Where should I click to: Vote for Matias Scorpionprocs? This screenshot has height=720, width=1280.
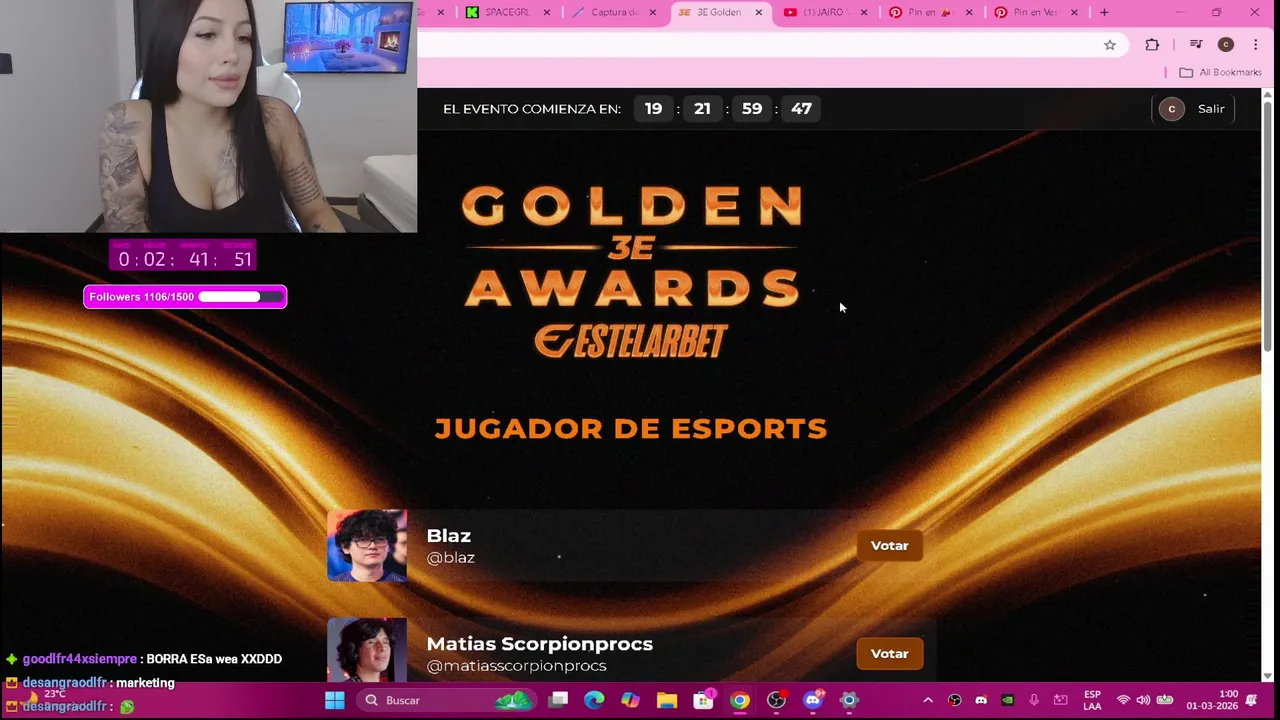pos(889,654)
